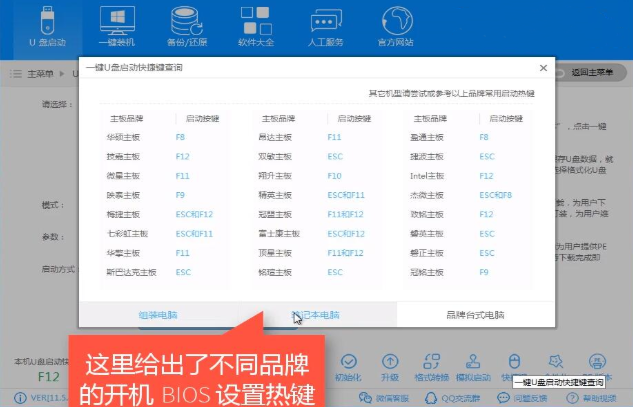Click the ESC hotkey for 捷波主板
The height and width of the screenshot is (408, 633).
coord(487,157)
